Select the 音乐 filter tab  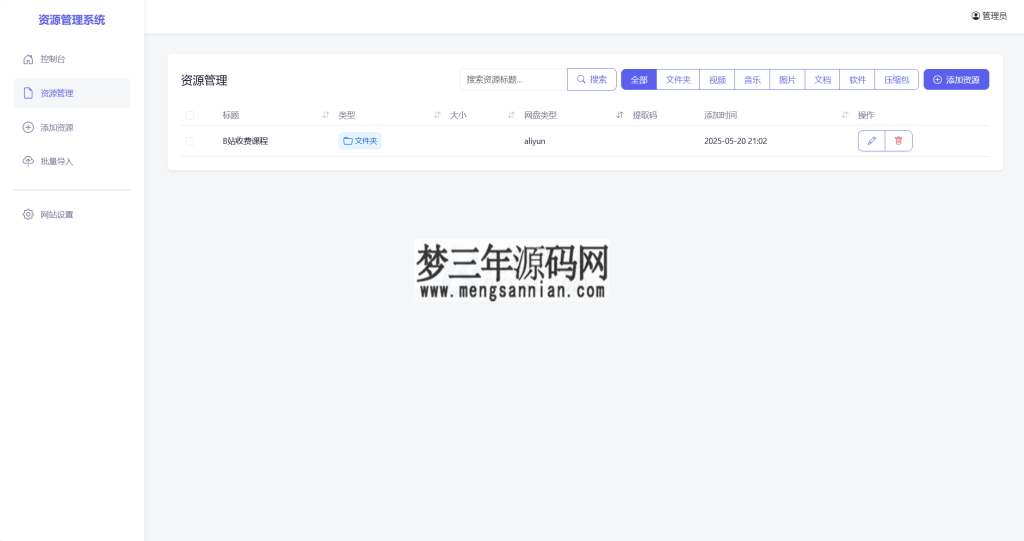click(752, 79)
